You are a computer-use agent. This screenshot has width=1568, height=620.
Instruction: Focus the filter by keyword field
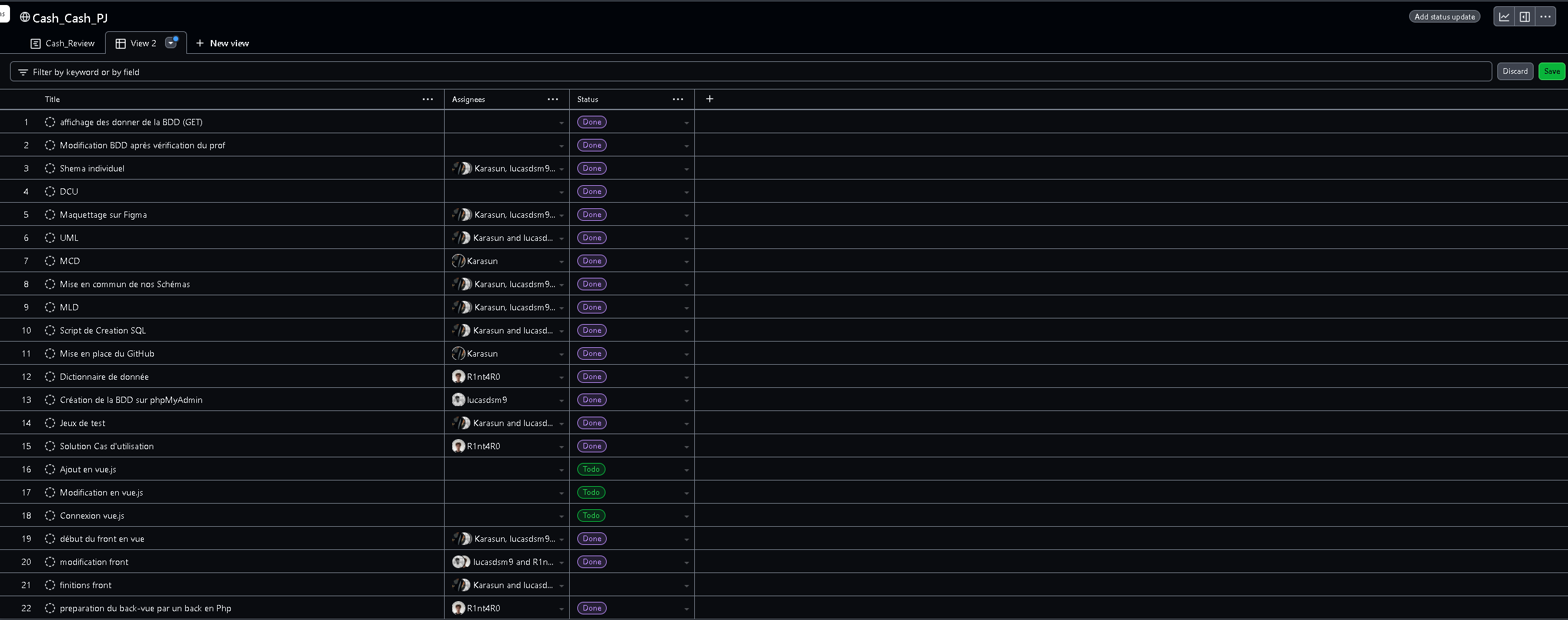[x=751, y=72]
